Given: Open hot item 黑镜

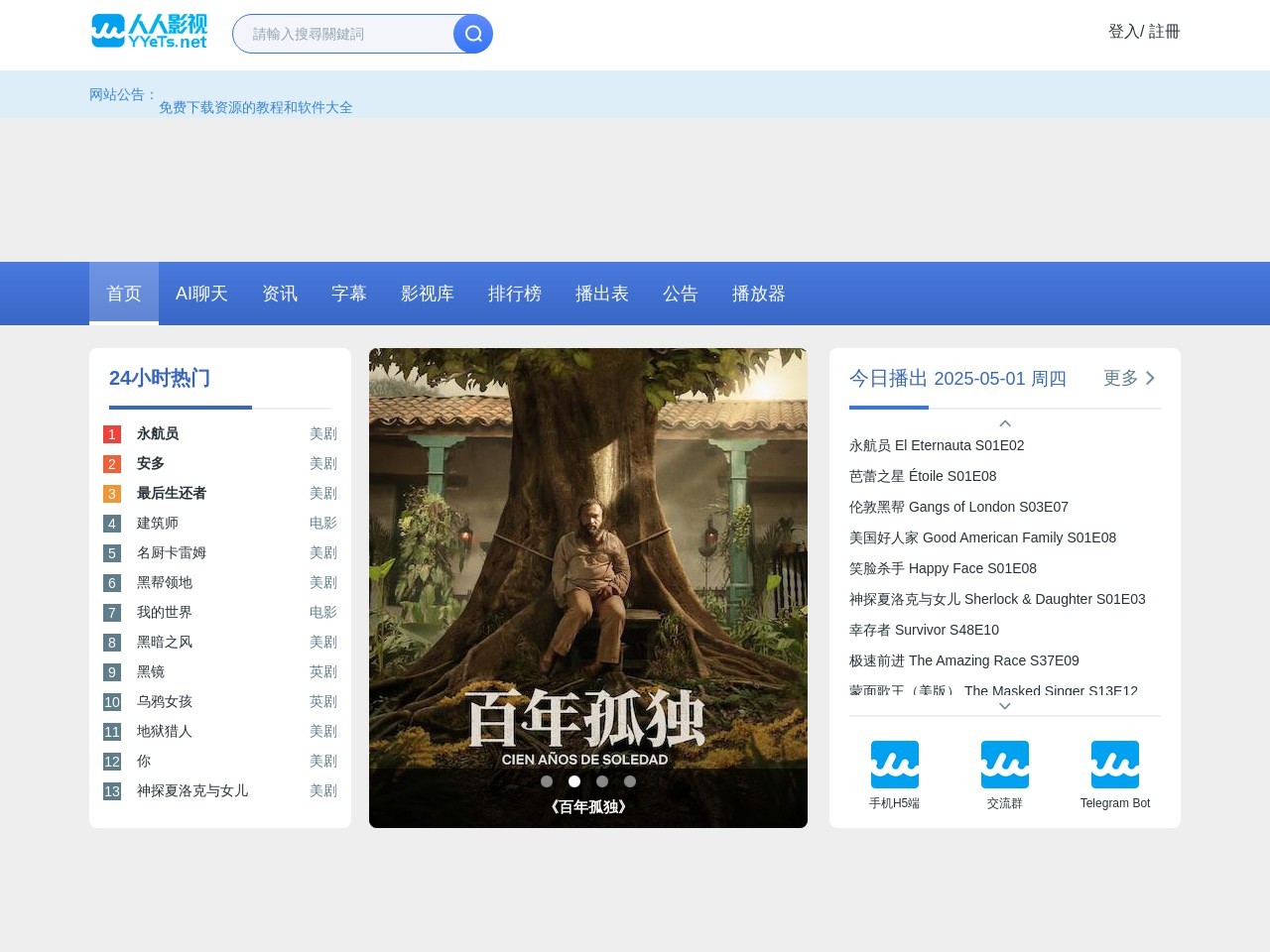Looking at the screenshot, I should (151, 671).
